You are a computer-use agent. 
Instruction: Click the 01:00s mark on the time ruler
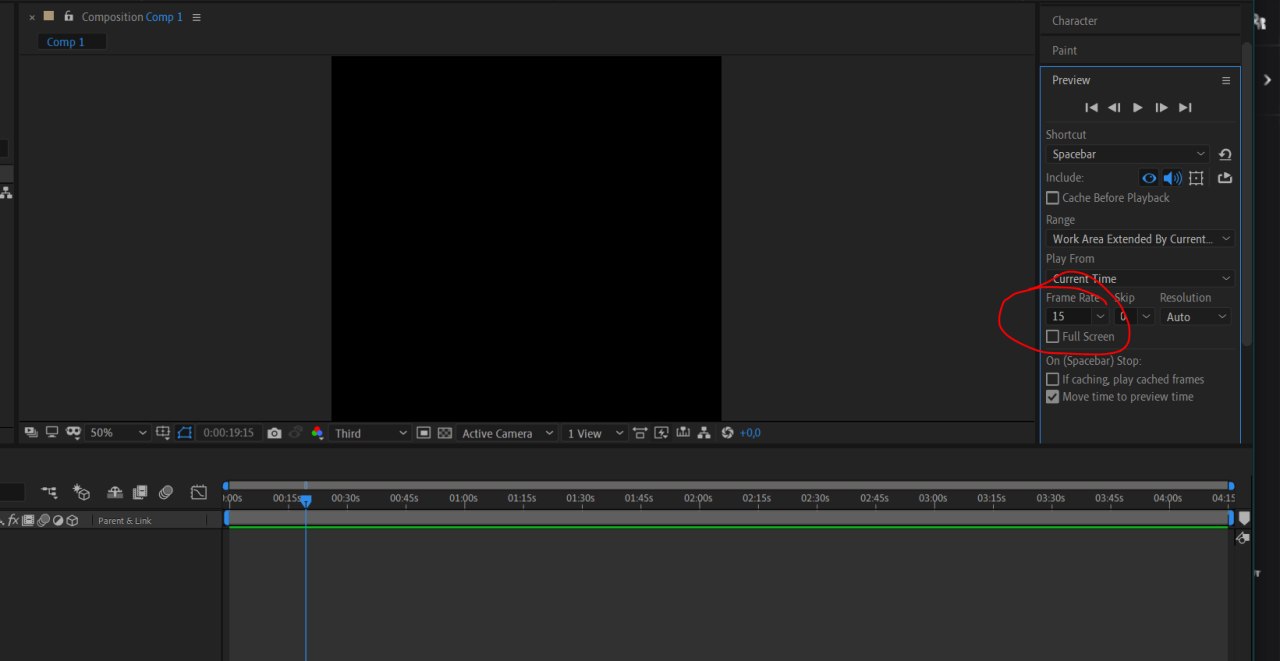coord(463,498)
